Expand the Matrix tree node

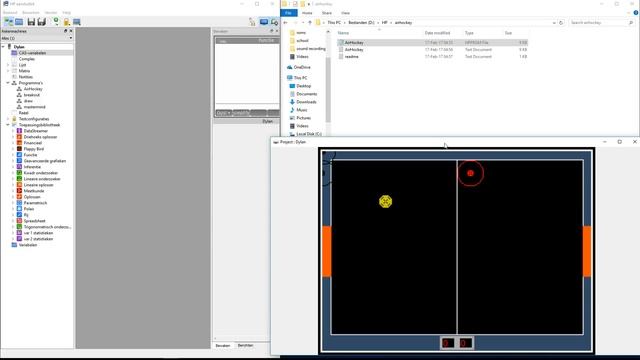pyautogui.click(x=8, y=71)
